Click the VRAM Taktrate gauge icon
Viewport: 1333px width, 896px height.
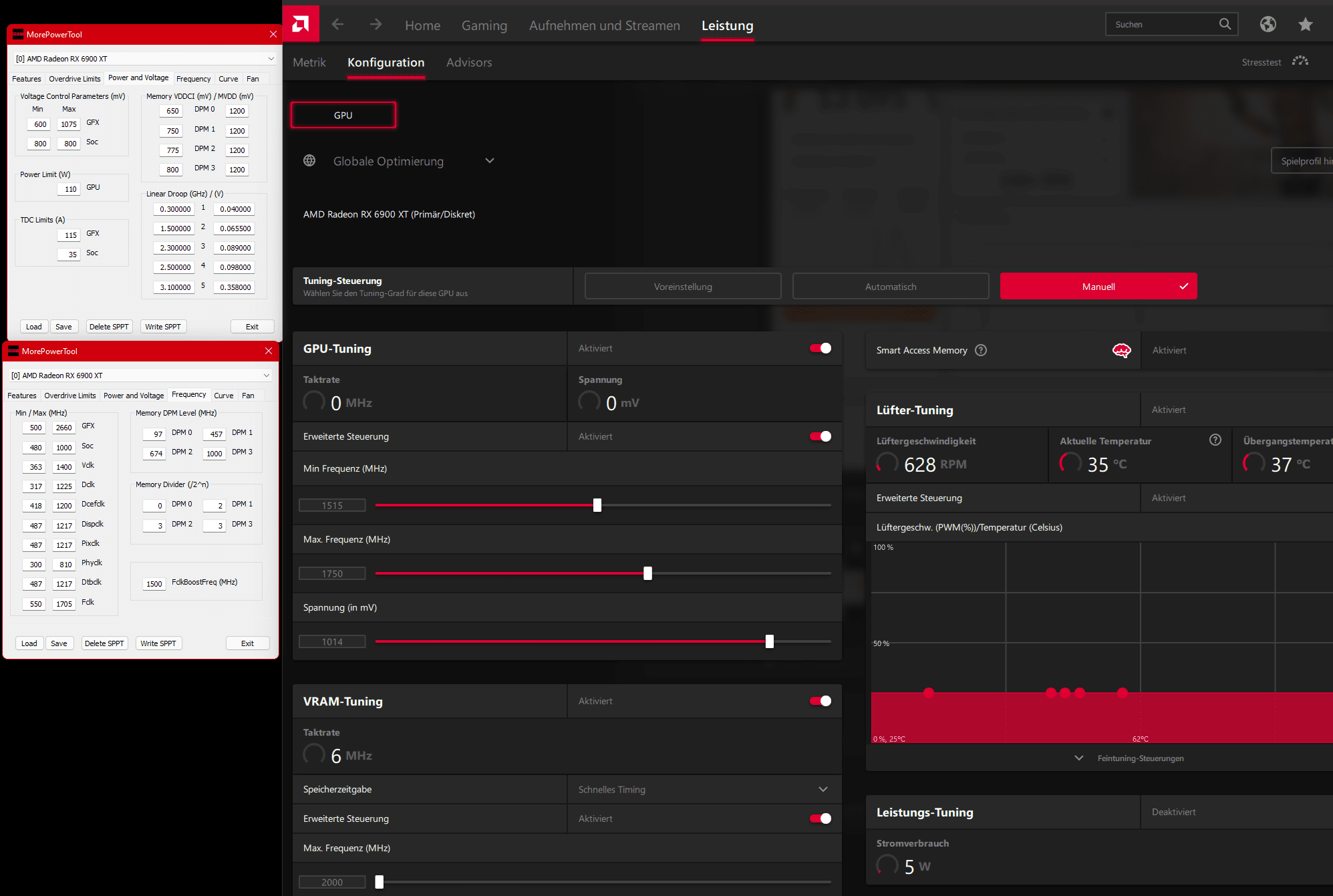314,754
